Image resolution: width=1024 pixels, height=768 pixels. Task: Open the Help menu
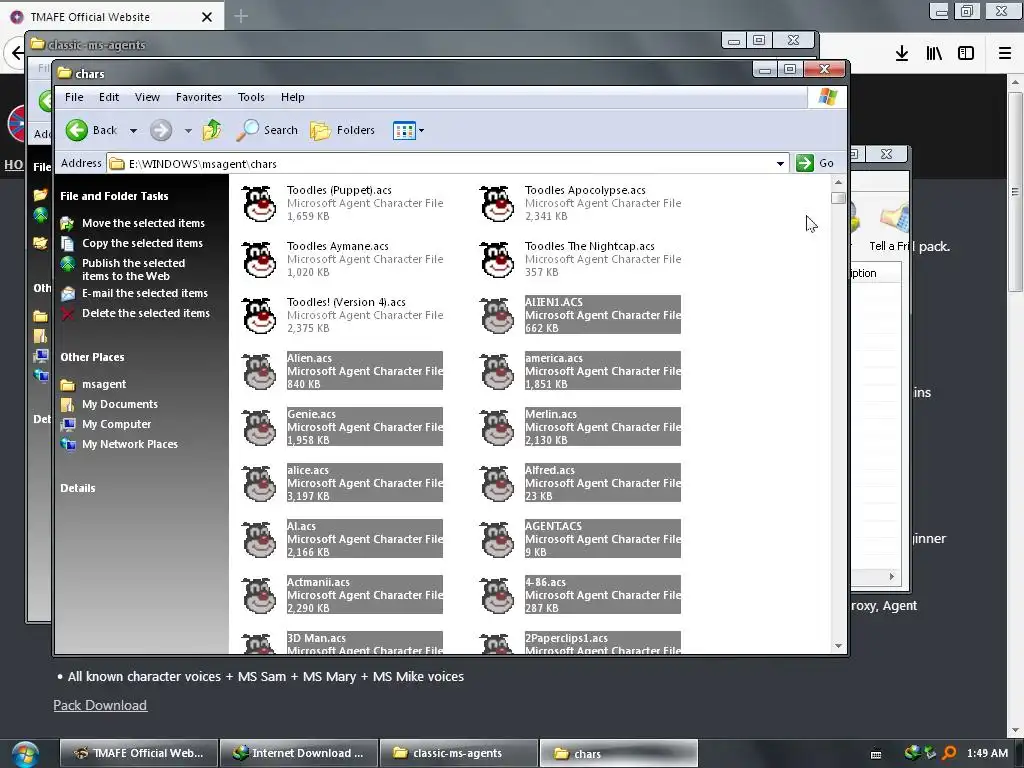293,97
